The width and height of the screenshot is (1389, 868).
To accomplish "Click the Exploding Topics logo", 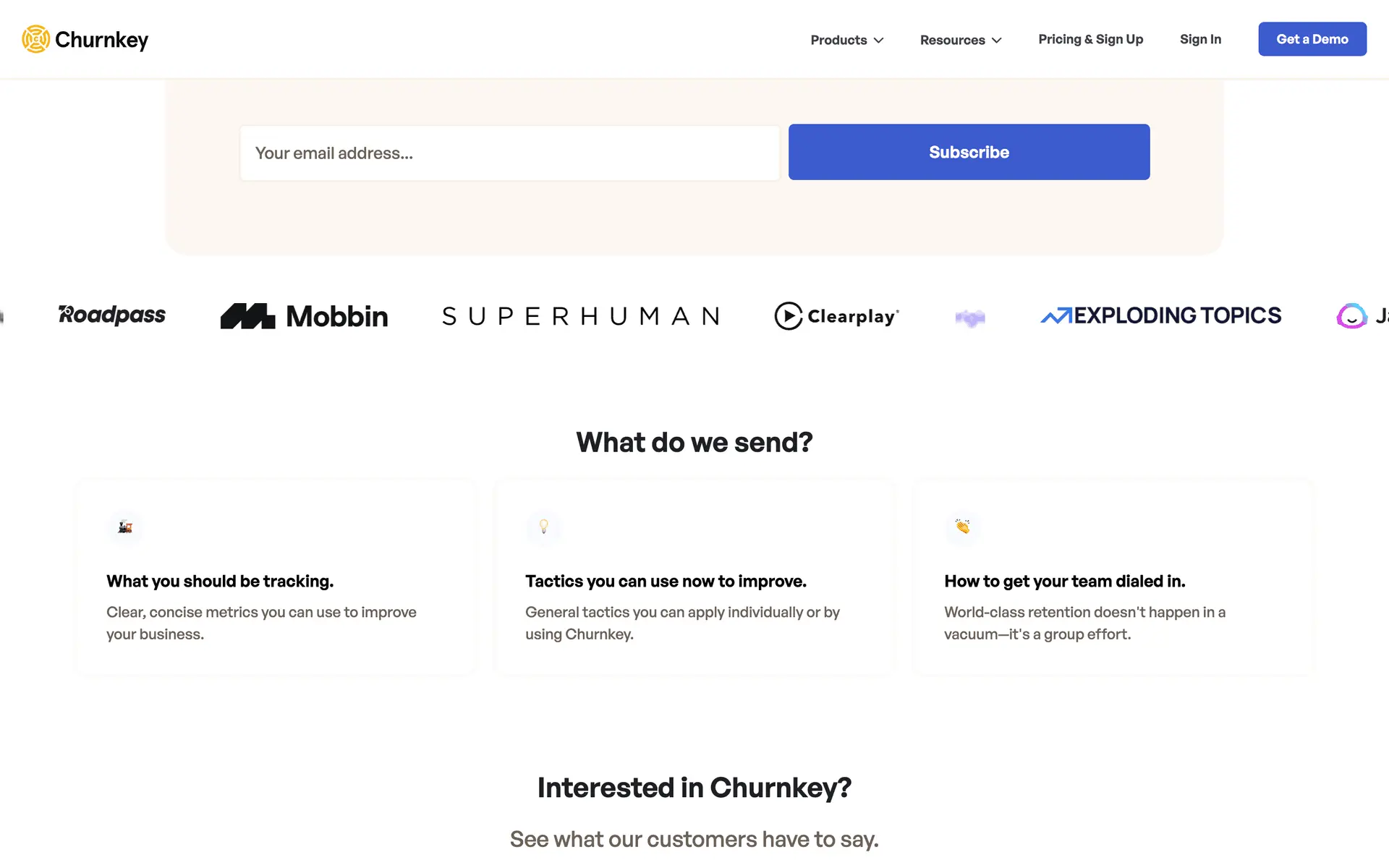I will click(x=1160, y=315).
